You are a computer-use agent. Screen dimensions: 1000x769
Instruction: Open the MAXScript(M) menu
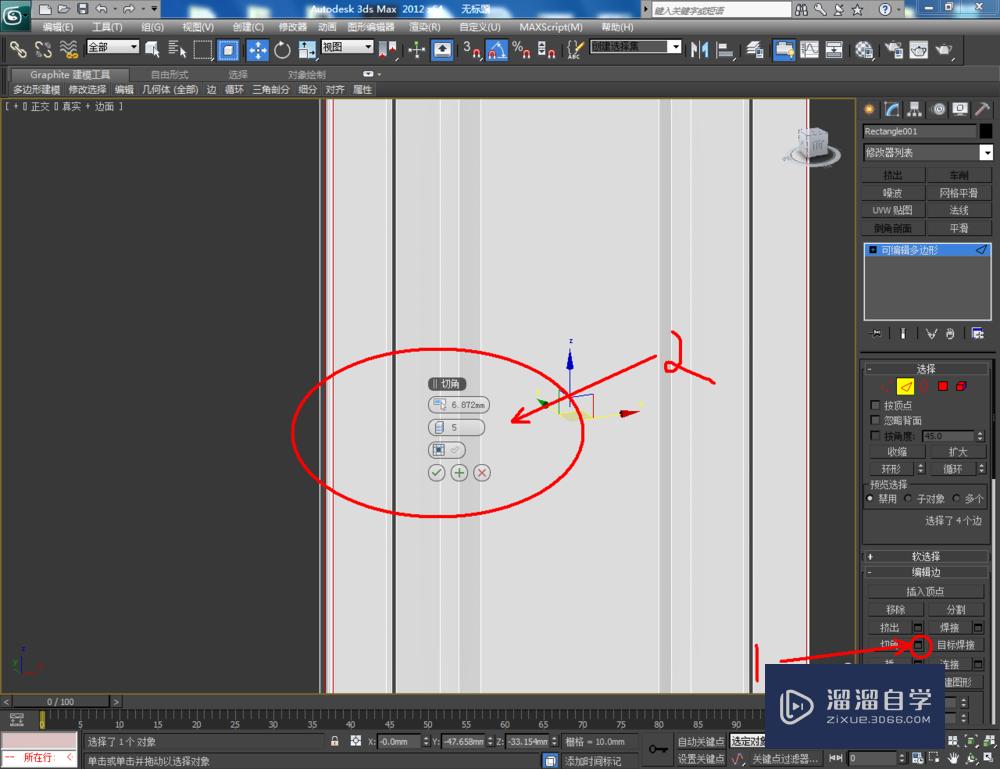(550, 27)
